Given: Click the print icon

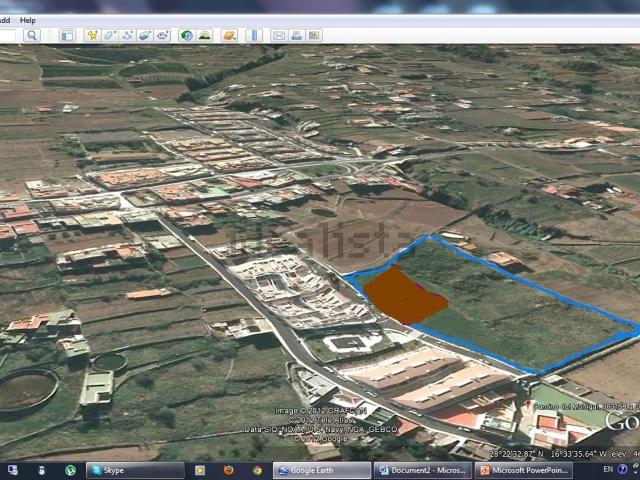Looking at the screenshot, I should [297, 35].
